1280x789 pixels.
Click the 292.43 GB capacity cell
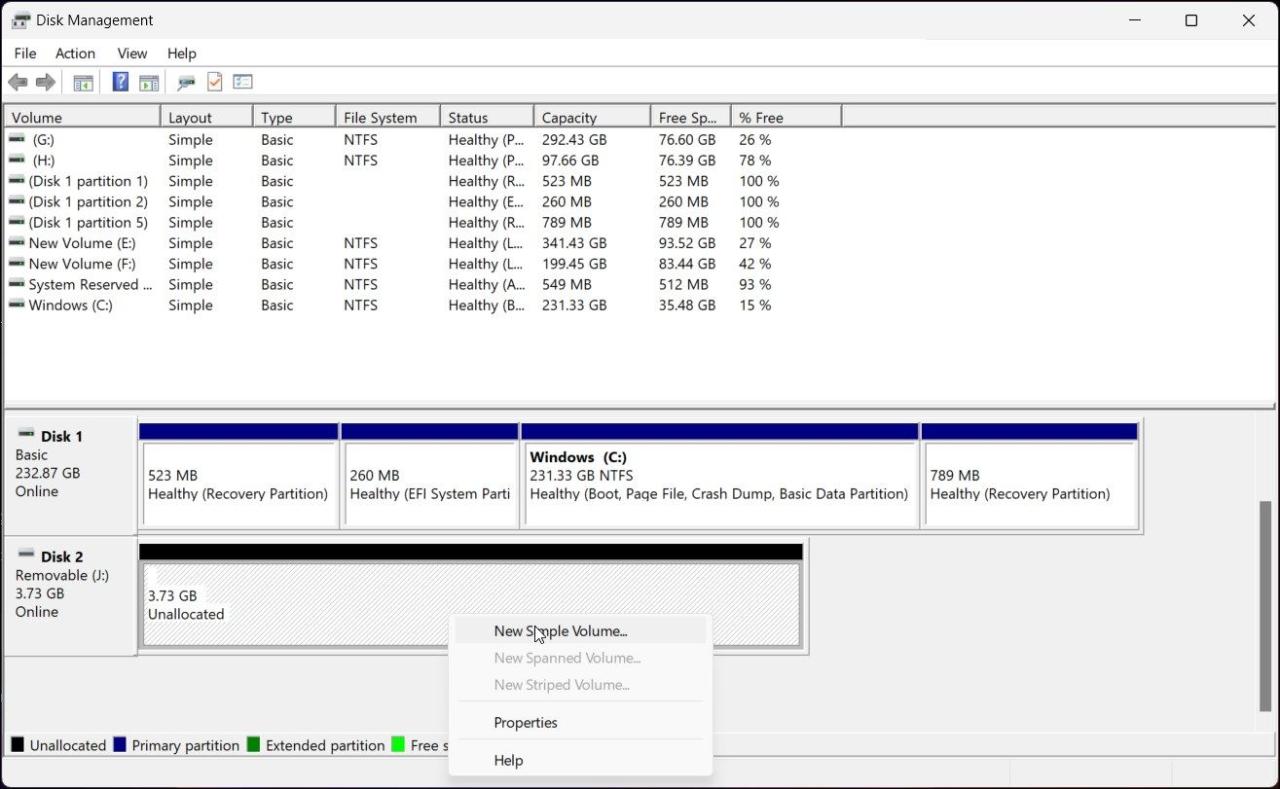pos(574,139)
